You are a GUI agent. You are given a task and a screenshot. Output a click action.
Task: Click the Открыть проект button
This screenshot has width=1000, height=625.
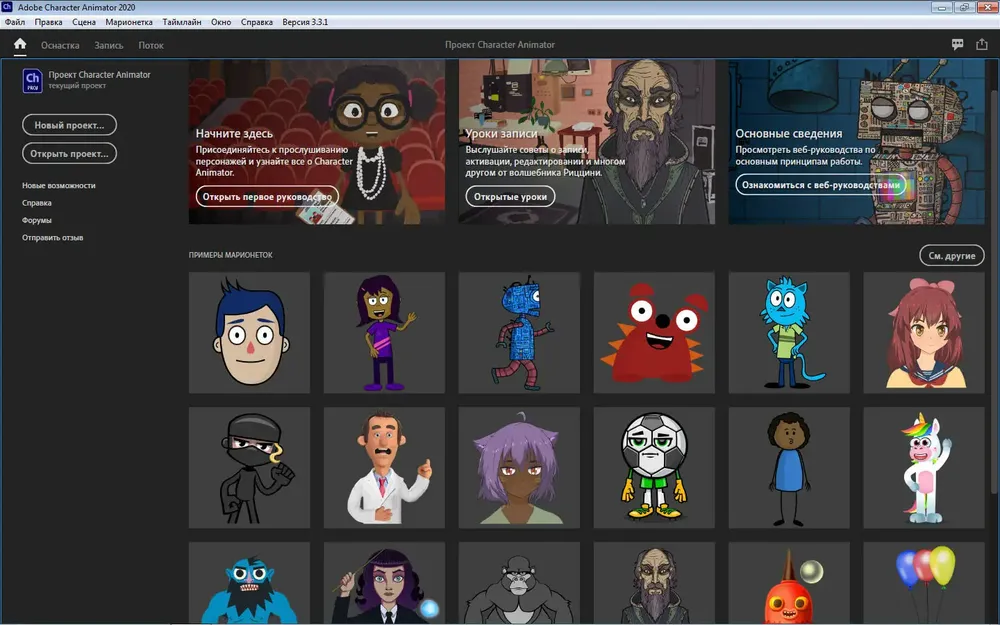[x=70, y=154]
